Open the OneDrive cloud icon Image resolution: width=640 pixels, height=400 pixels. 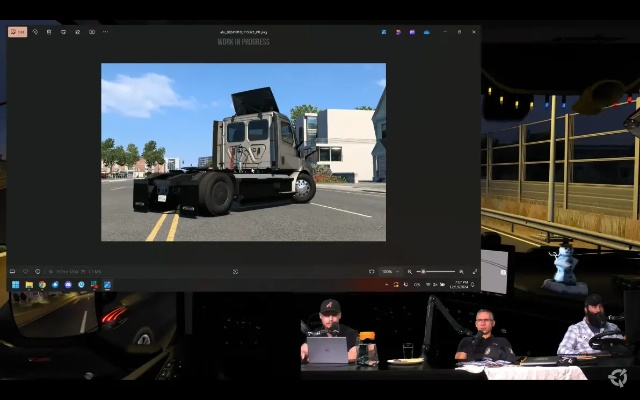[x=426, y=31]
